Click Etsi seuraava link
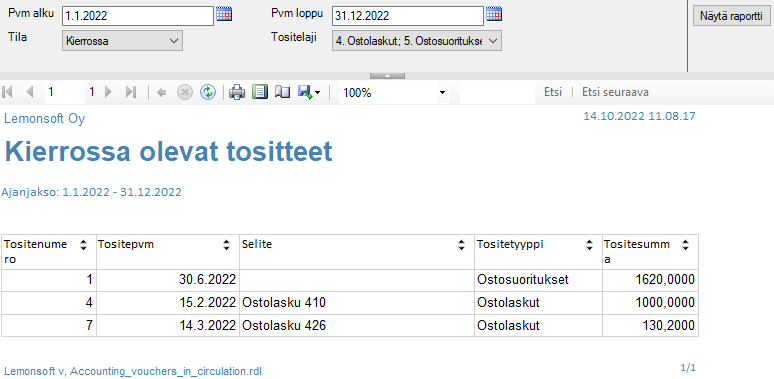Viewport: 774px width, 379px height. 616,92
